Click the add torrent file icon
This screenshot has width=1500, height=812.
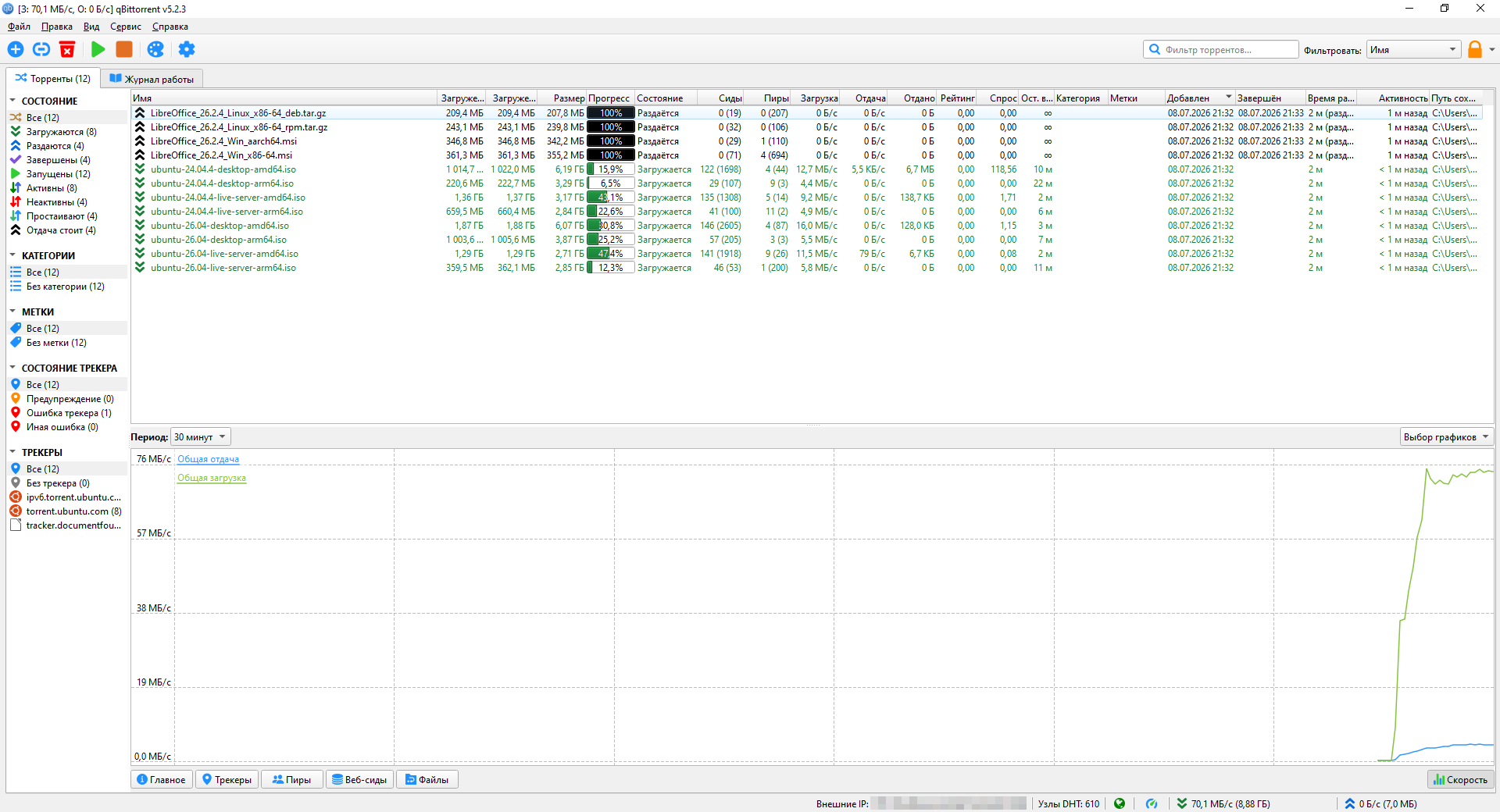pos(16,49)
